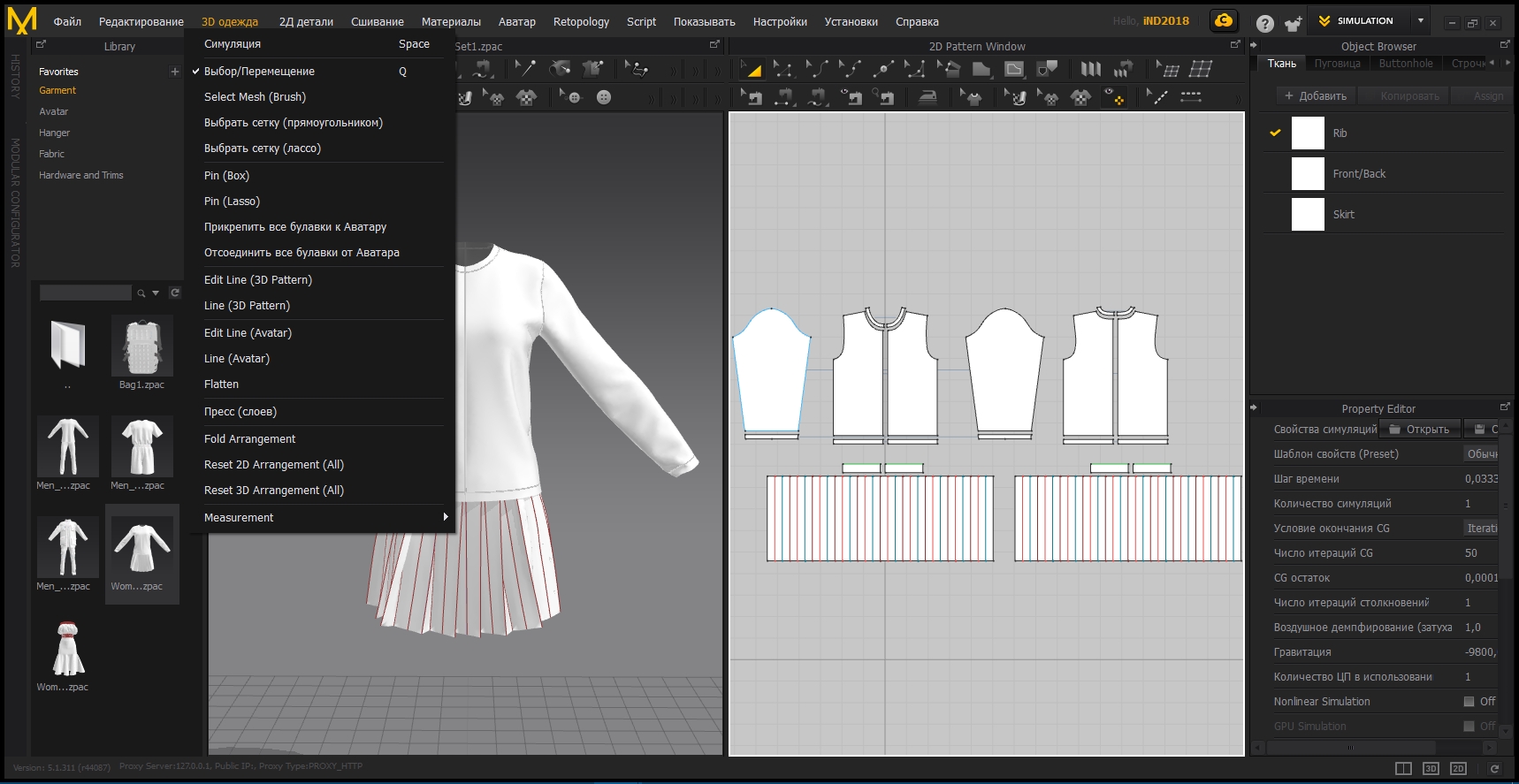Select the Polygon pattern tool icon

click(x=981, y=69)
